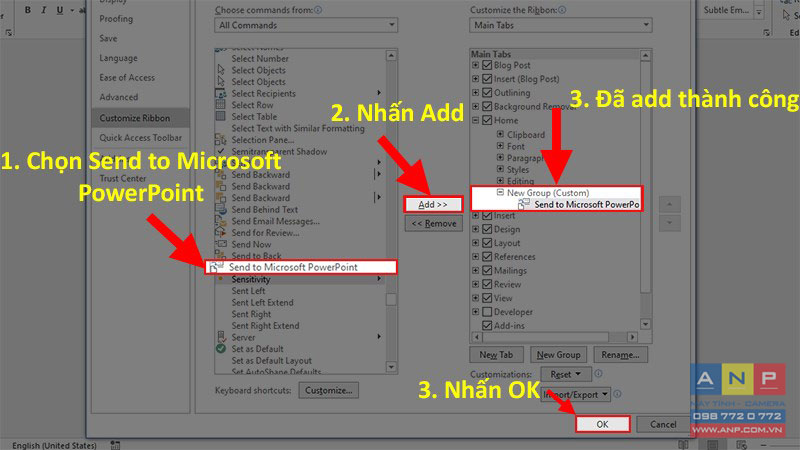Click the tabs list scroll-up arrow
800x450 pixels.
coord(645,55)
